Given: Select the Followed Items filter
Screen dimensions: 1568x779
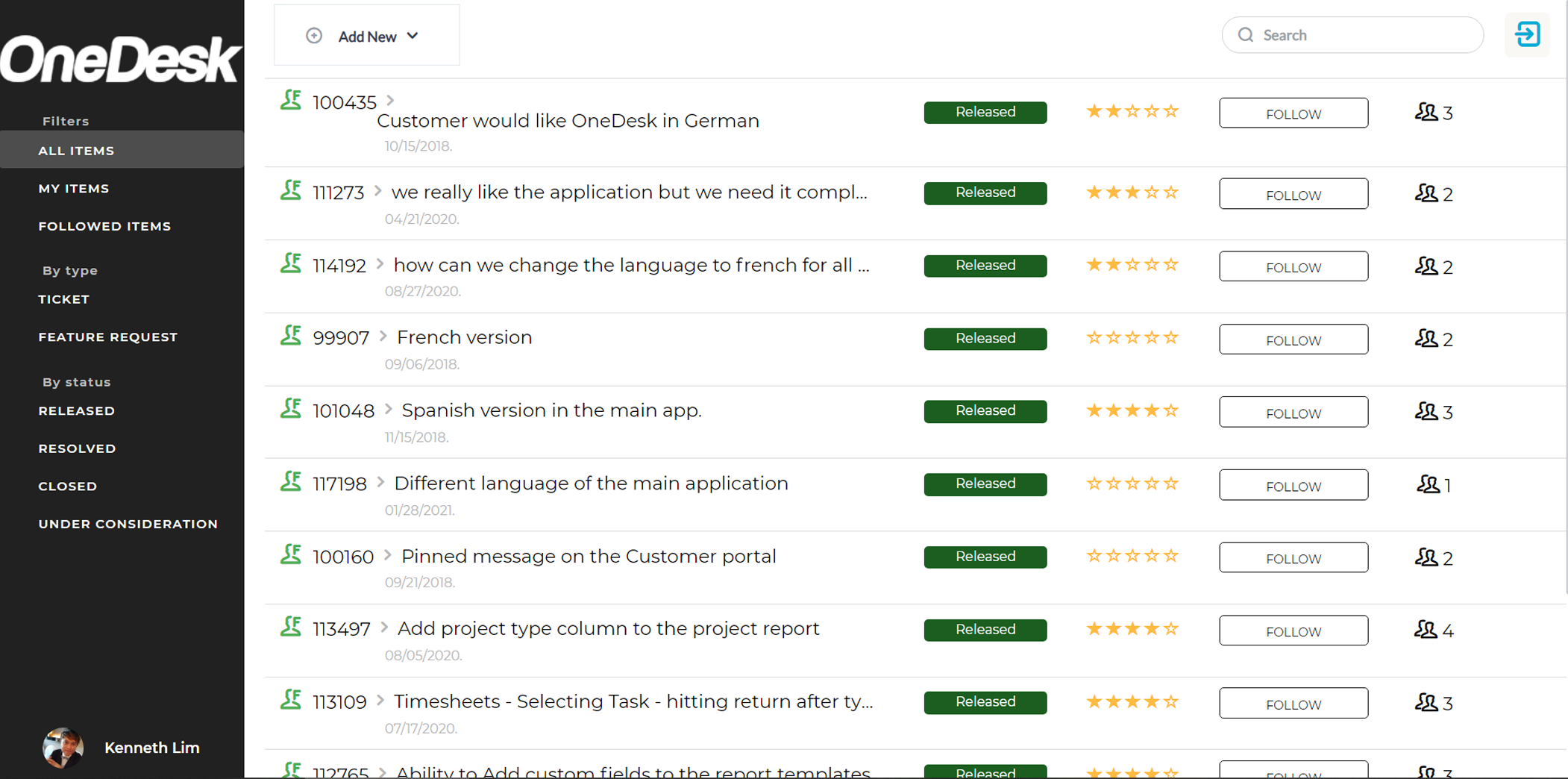Looking at the screenshot, I should (104, 226).
